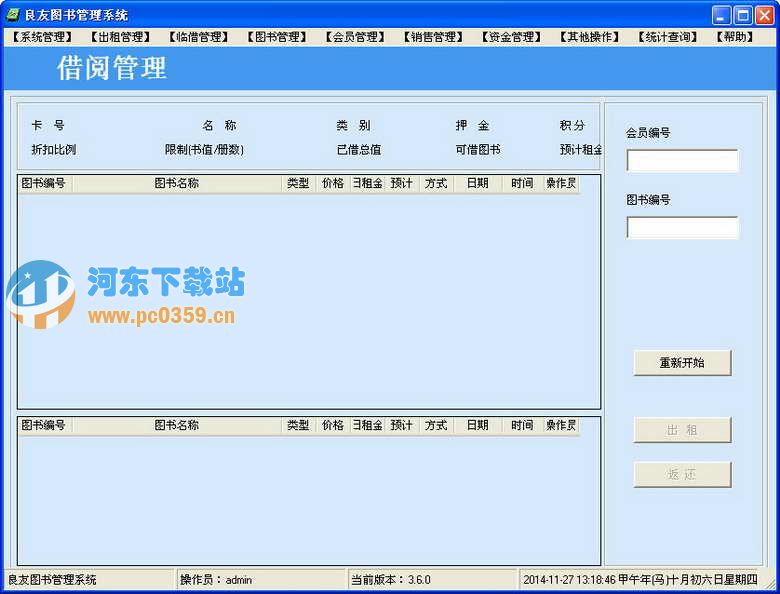Open the 【临借管理】 menu
This screenshot has width=780, height=594.
[198, 37]
